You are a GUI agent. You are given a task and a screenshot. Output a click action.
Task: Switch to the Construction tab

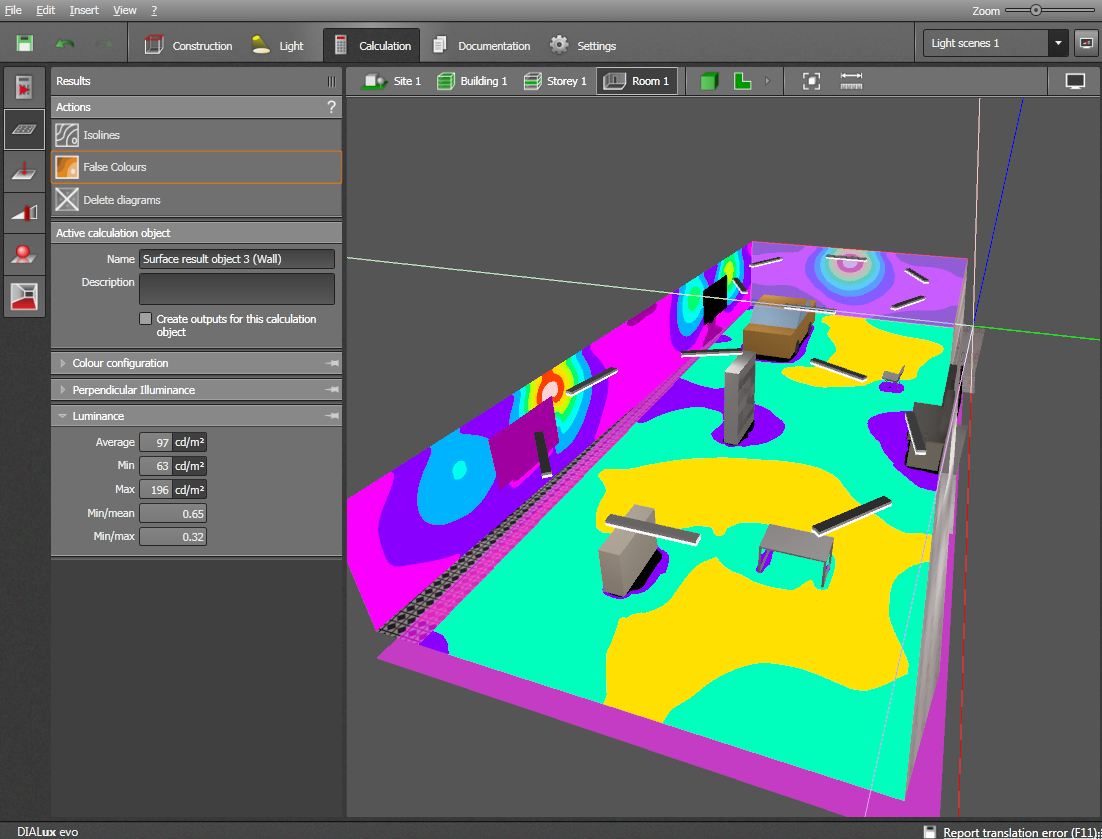tap(188, 46)
